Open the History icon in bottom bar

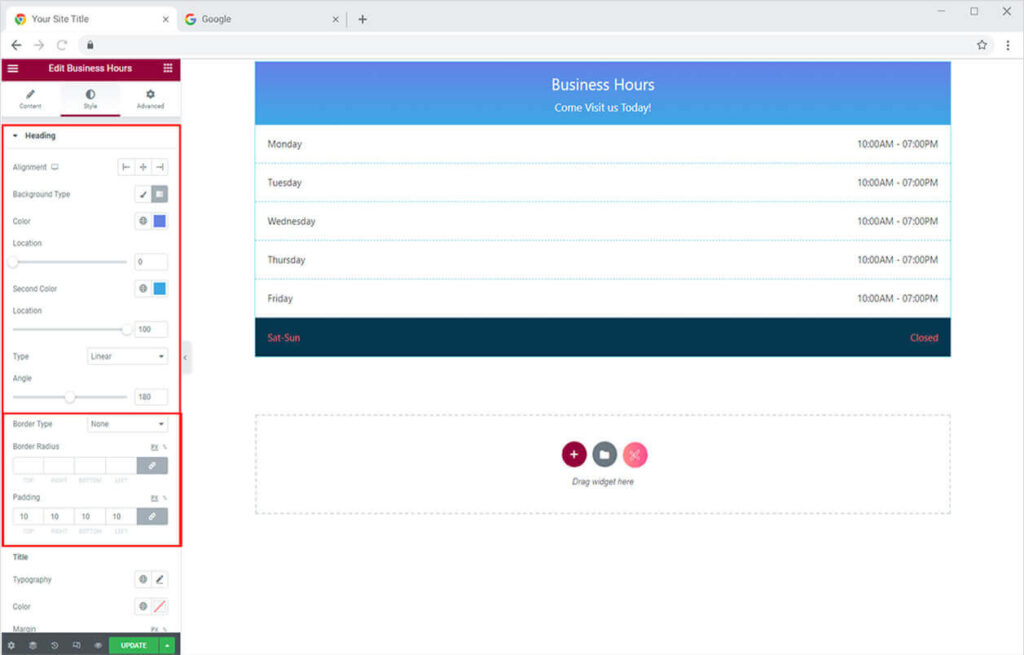[54, 646]
